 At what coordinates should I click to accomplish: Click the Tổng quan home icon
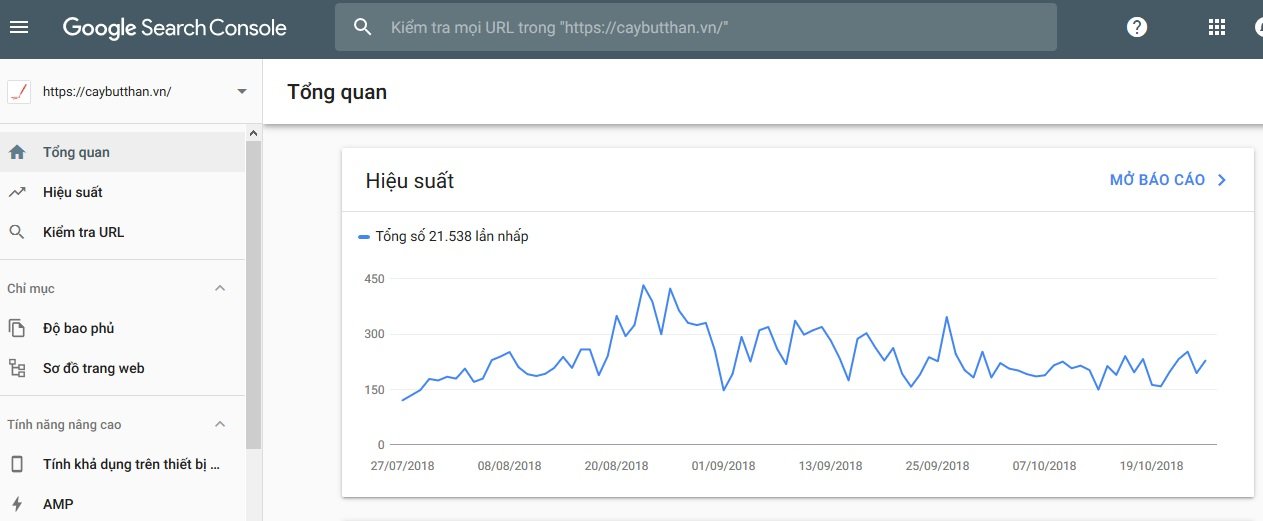point(17,153)
